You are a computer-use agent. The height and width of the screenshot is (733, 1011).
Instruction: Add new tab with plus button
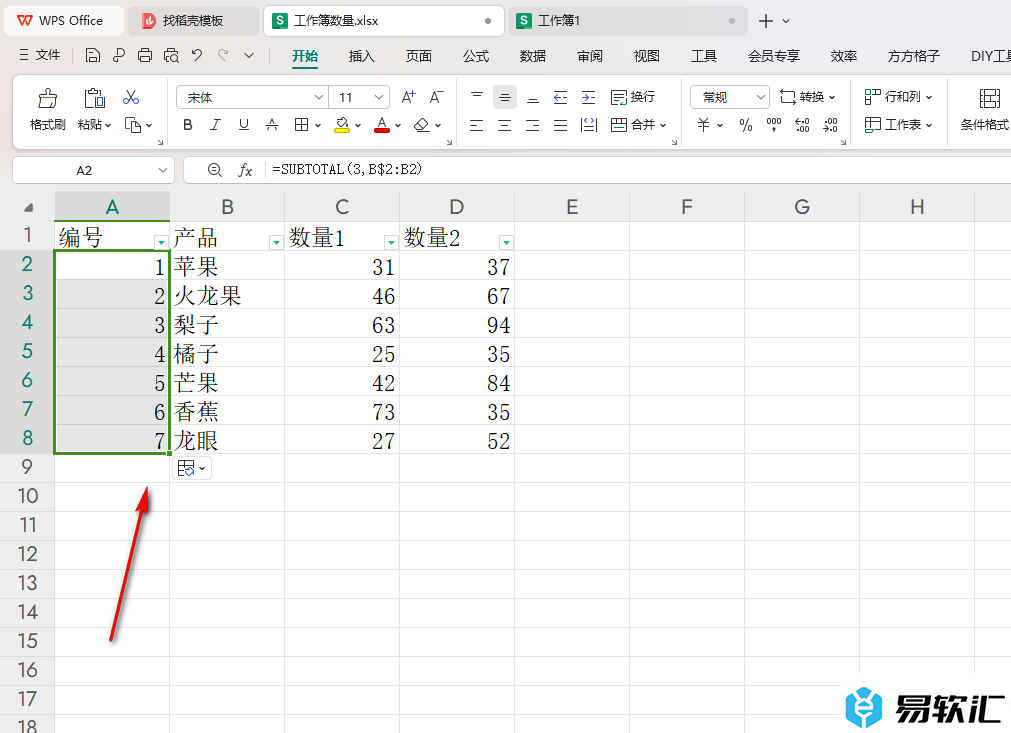tap(765, 21)
